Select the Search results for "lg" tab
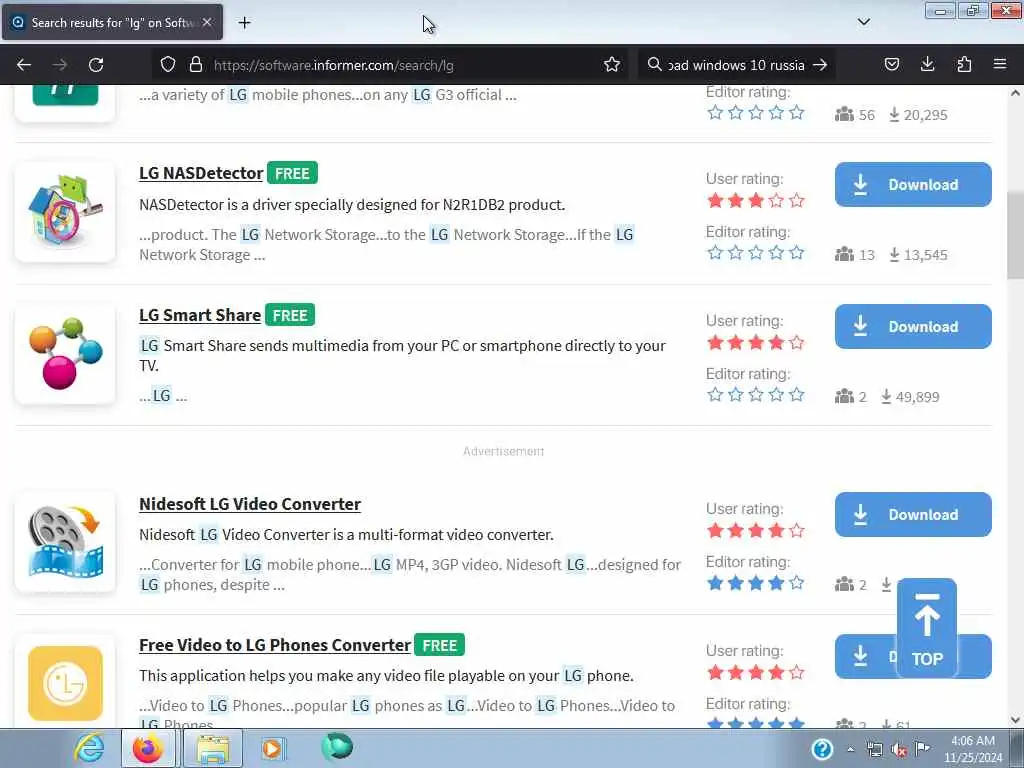The width and height of the screenshot is (1024, 768). coord(112,22)
